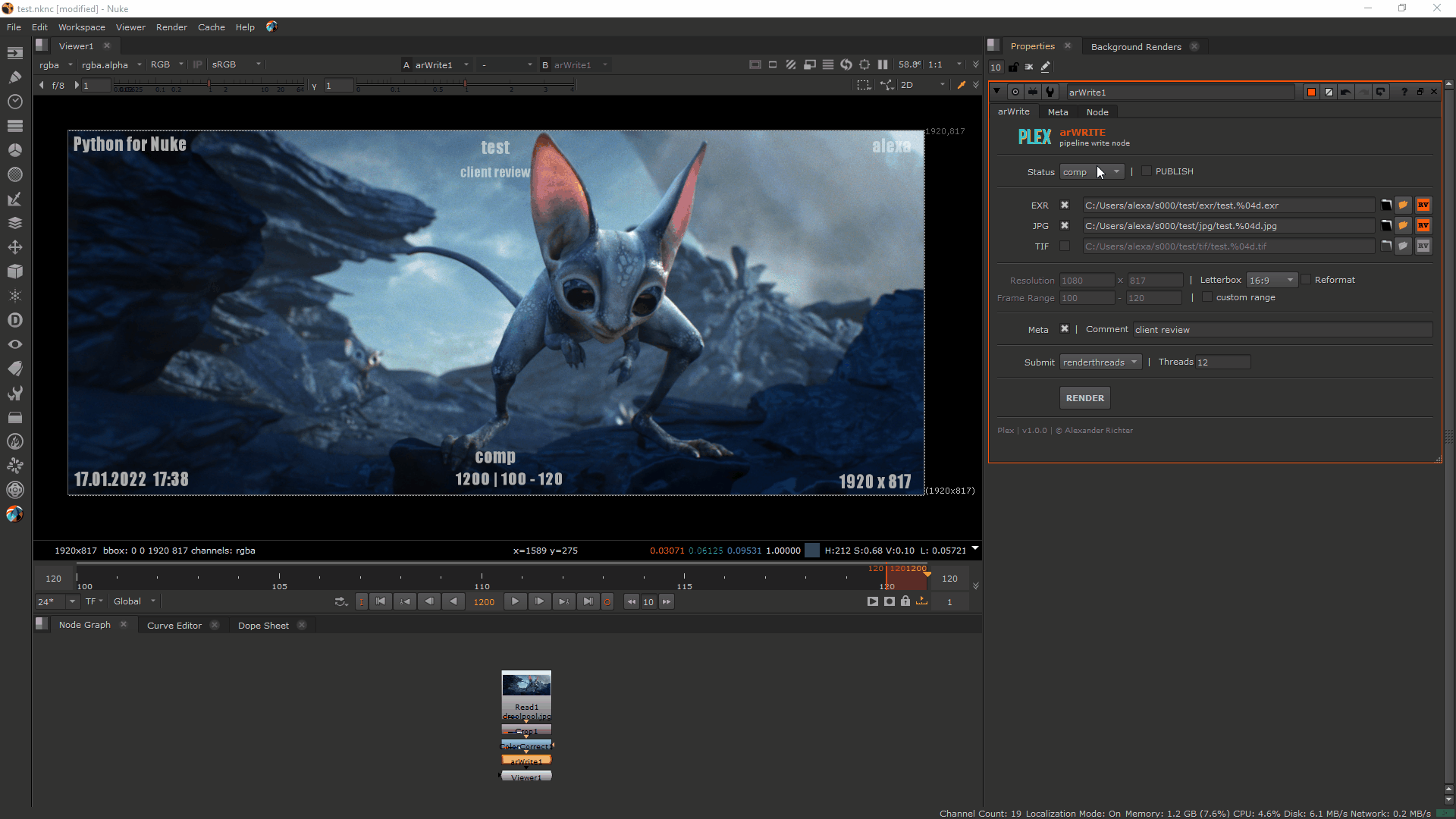The image size is (1456, 819).
Task: Open the renderthreads Submit dropdown
Action: tap(1100, 362)
